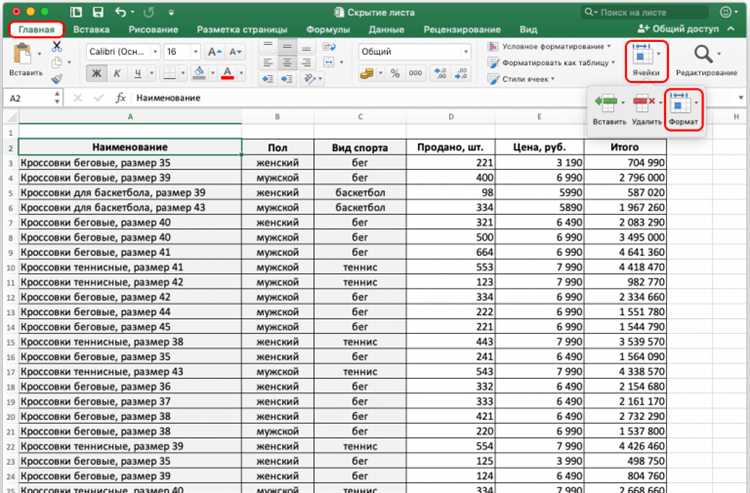Open the Данные ribbon tab
Viewport: 750px width, 493px height.
click(x=386, y=30)
